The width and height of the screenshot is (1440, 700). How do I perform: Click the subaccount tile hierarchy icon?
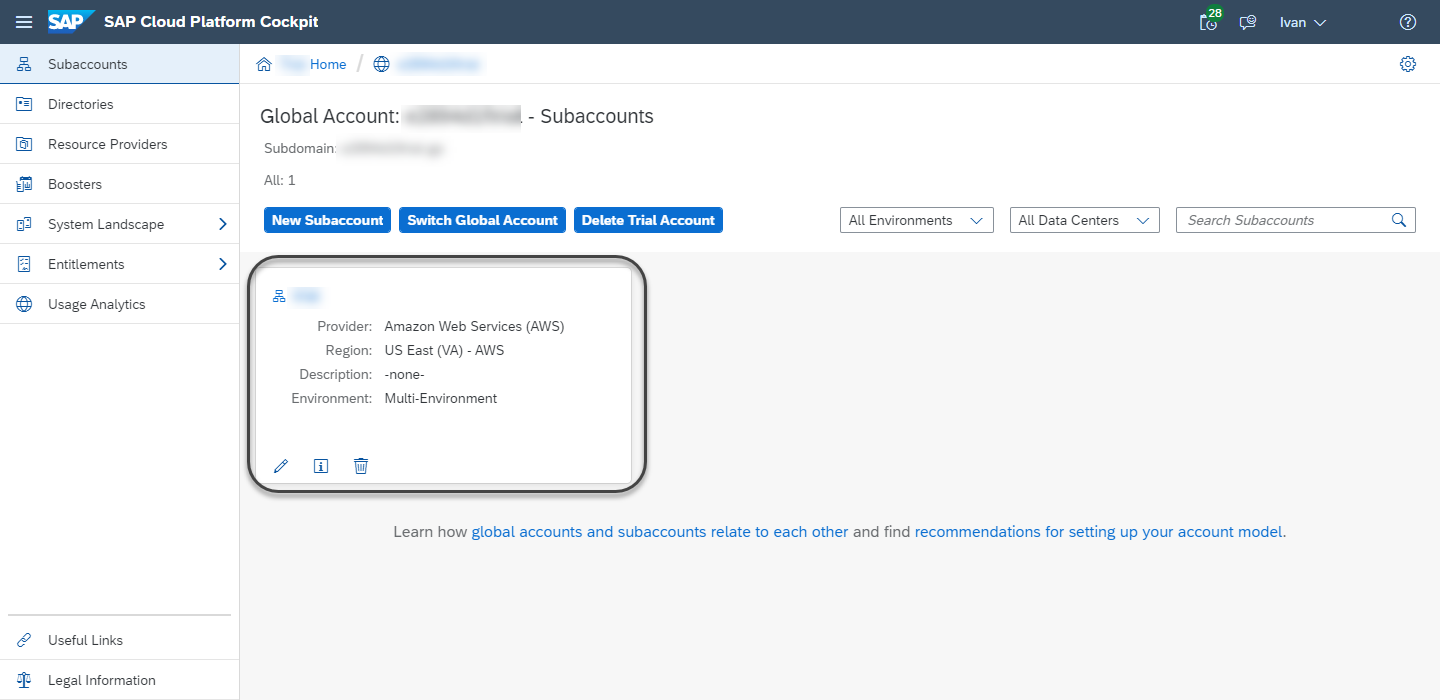pos(280,296)
